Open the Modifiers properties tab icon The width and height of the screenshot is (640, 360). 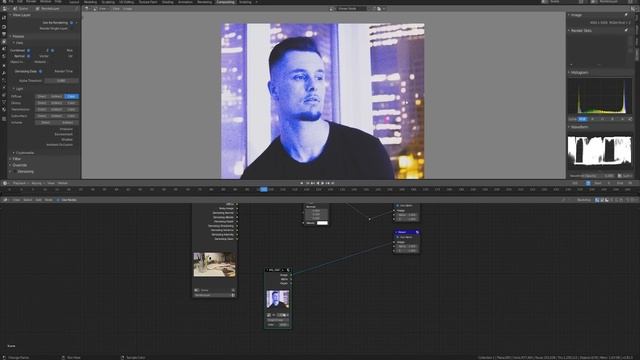click(x=4, y=73)
